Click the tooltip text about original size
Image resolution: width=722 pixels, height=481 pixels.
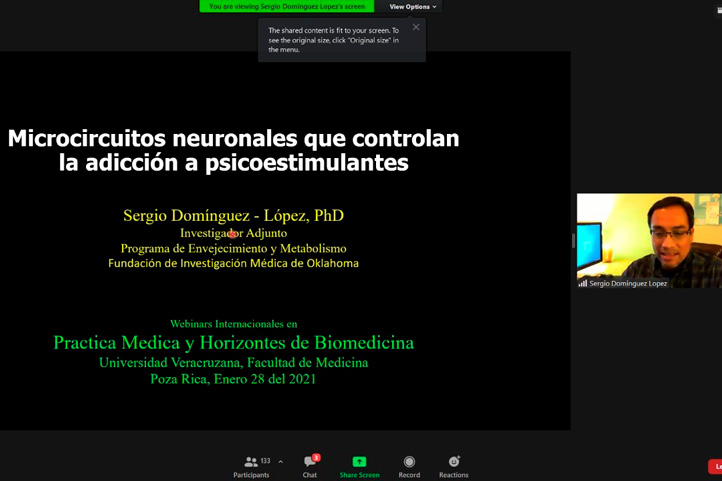[x=333, y=40]
